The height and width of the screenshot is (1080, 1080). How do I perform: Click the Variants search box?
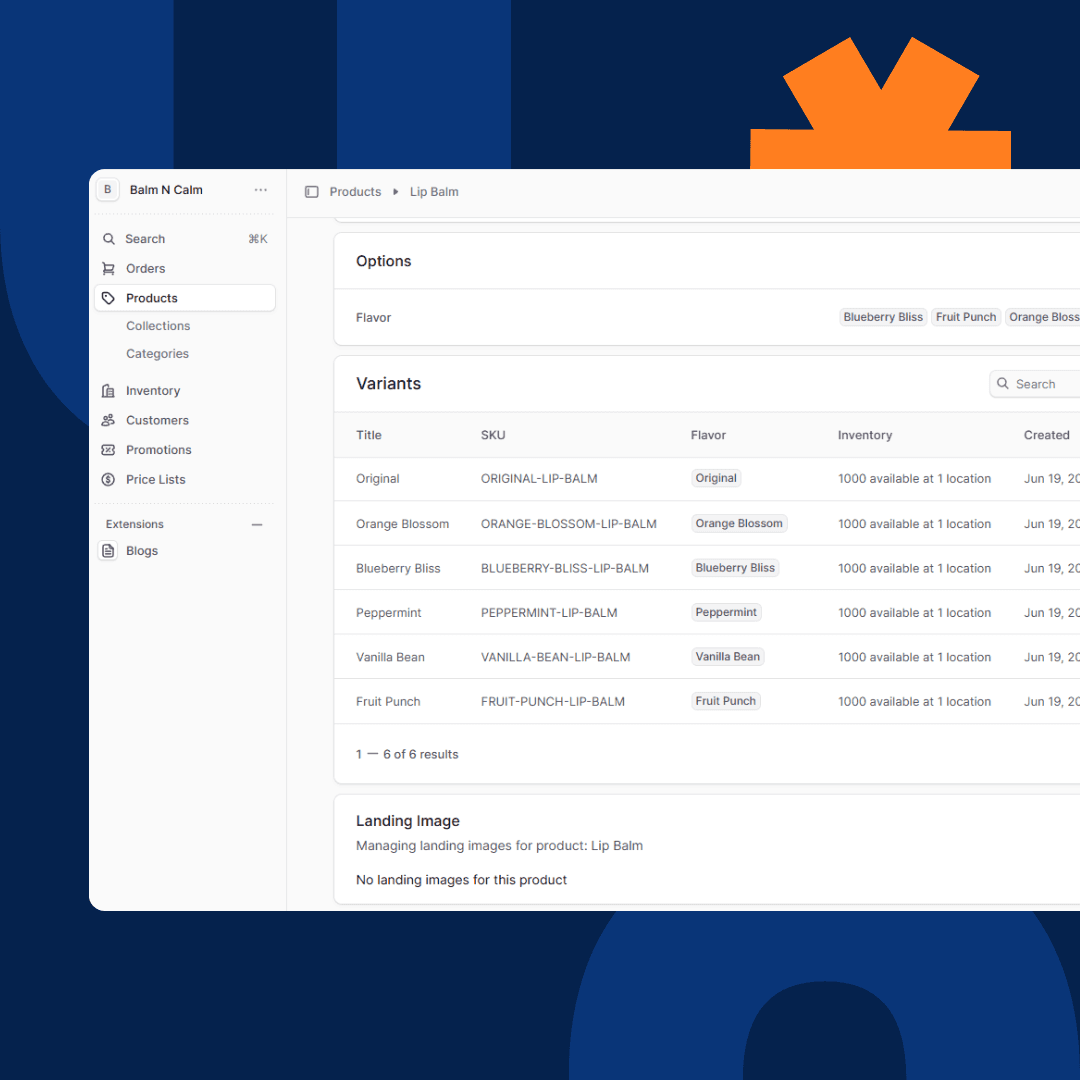coord(1040,384)
